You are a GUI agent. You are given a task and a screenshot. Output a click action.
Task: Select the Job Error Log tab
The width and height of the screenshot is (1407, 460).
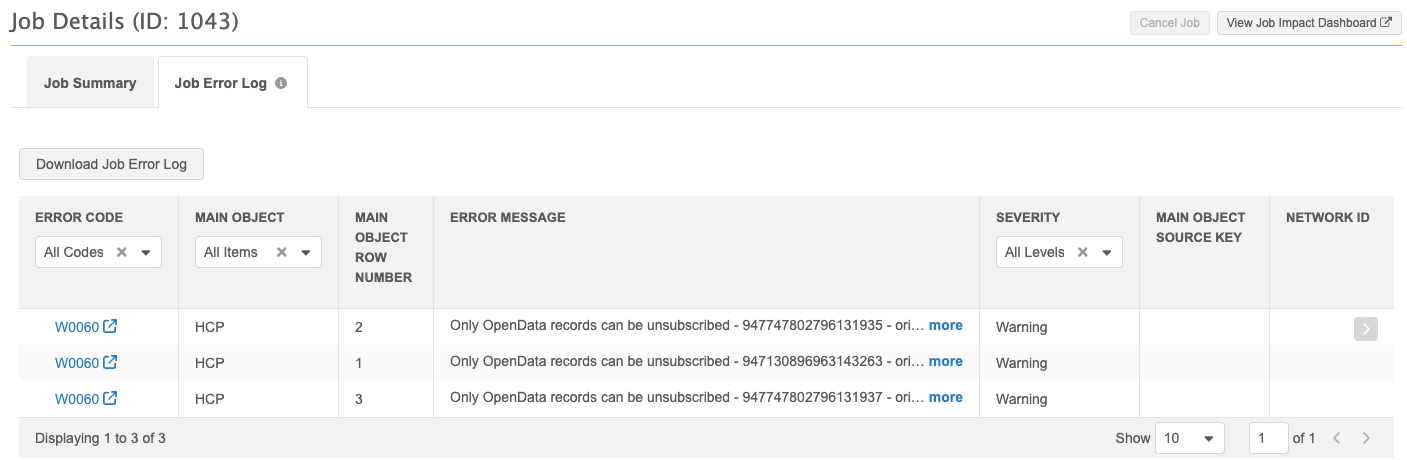221,83
